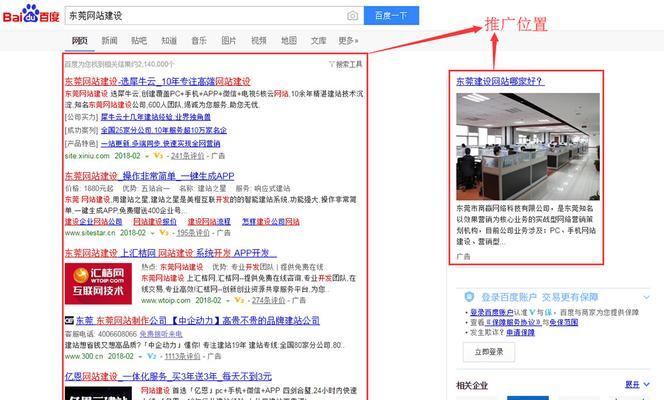
Task: Open the 文库 tab
Action: click(318, 41)
